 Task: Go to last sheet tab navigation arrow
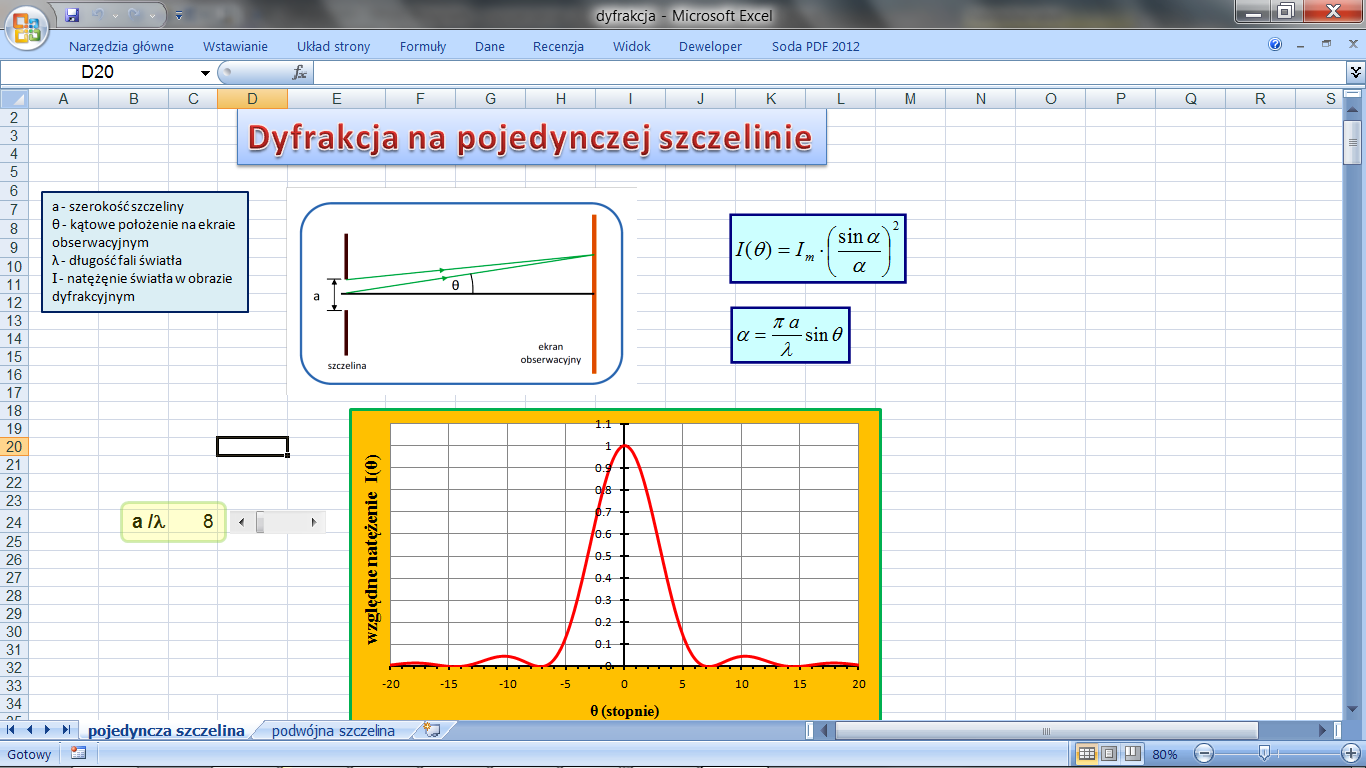point(65,730)
